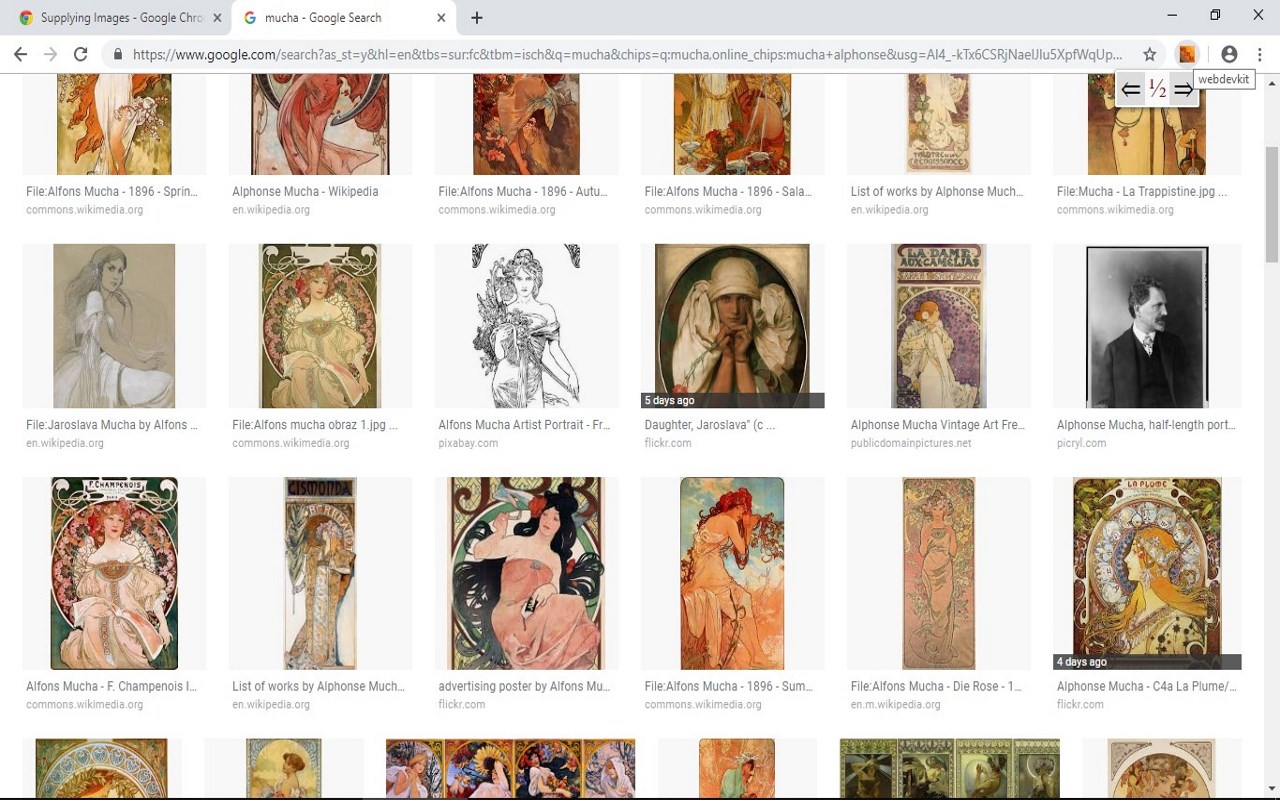1280x800 pixels.
Task: Open the Chrome three-dot menu
Action: 1260,54
